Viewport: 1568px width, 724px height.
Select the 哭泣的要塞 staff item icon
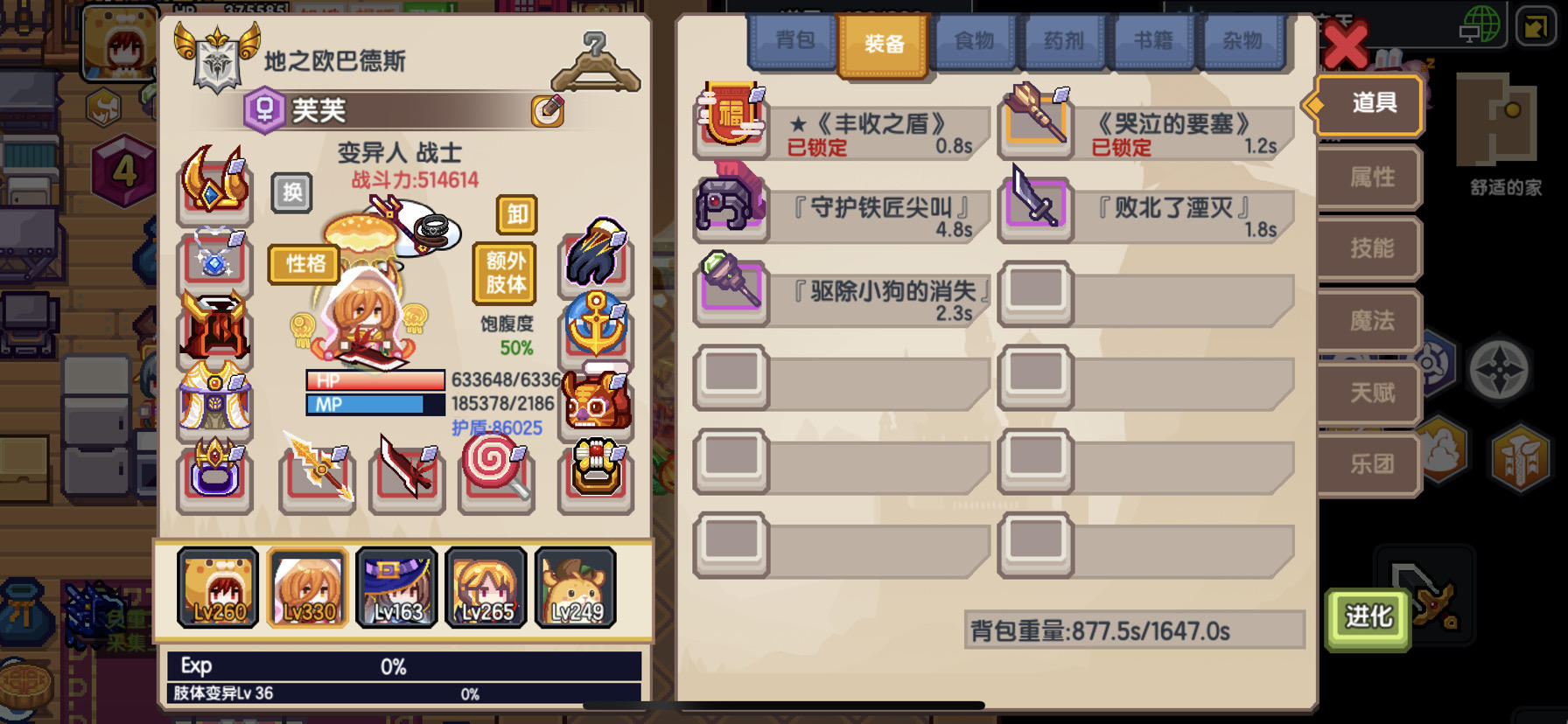tap(1036, 118)
